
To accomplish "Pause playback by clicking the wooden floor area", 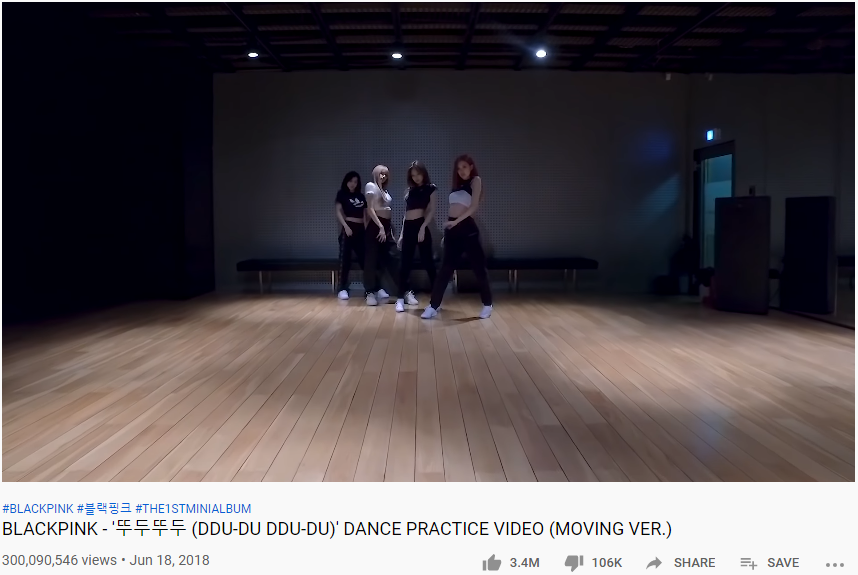I will (428, 394).
